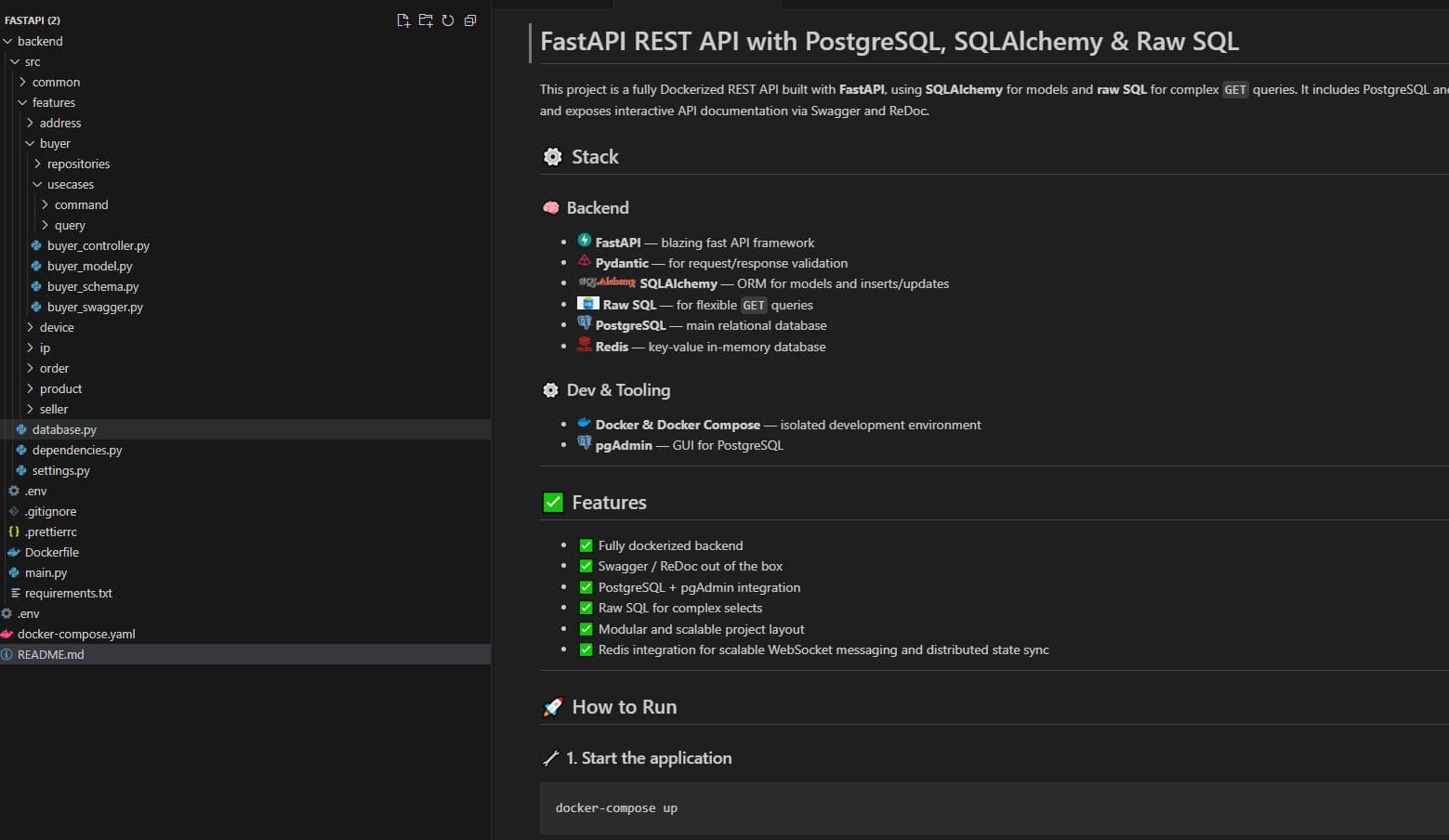This screenshot has width=1449, height=840.
Task: Click the Python icon beside settings.py
Action: pos(21,470)
